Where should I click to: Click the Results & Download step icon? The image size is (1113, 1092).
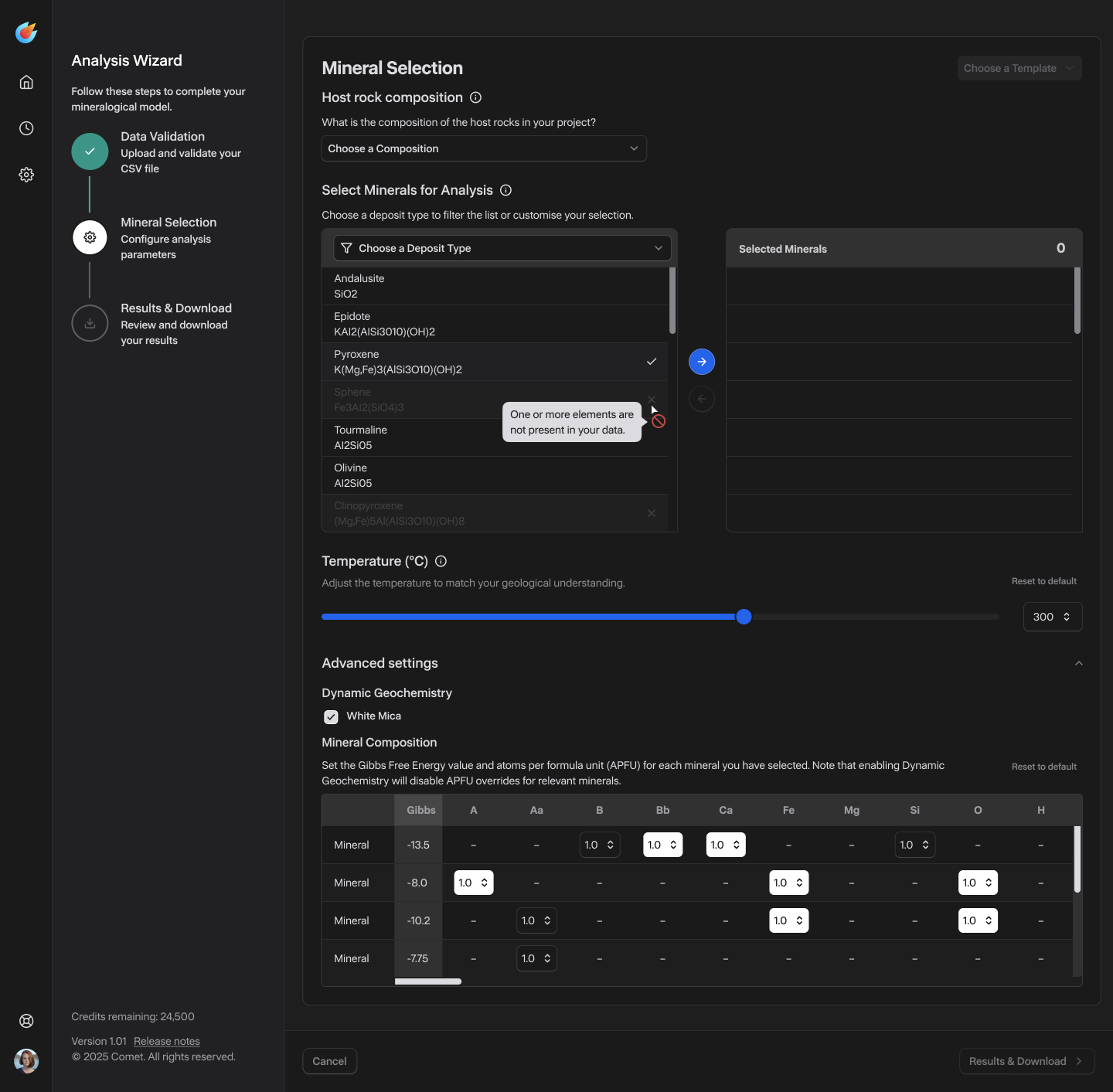(x=90, y=323)
